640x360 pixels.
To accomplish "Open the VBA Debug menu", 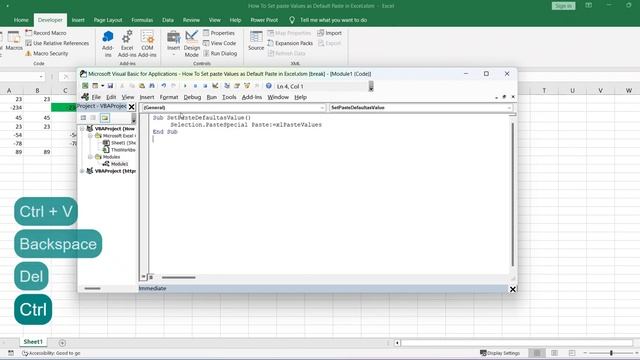I will tap(192, 97).
